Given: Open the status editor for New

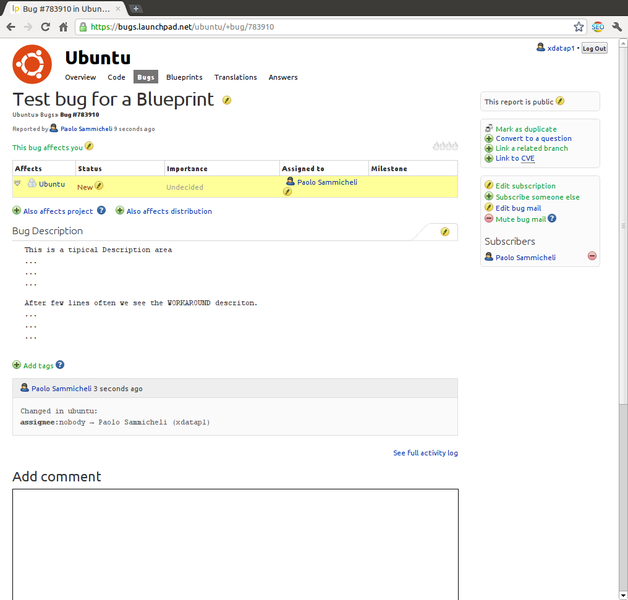Looking at the screenshot, I should [x=99, y=186].
